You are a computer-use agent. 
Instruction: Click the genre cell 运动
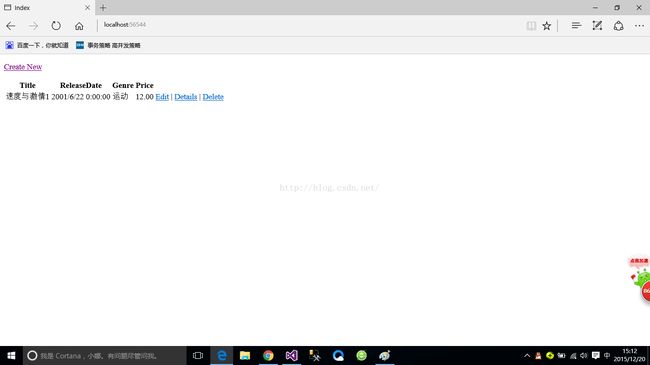coord(121,97)
